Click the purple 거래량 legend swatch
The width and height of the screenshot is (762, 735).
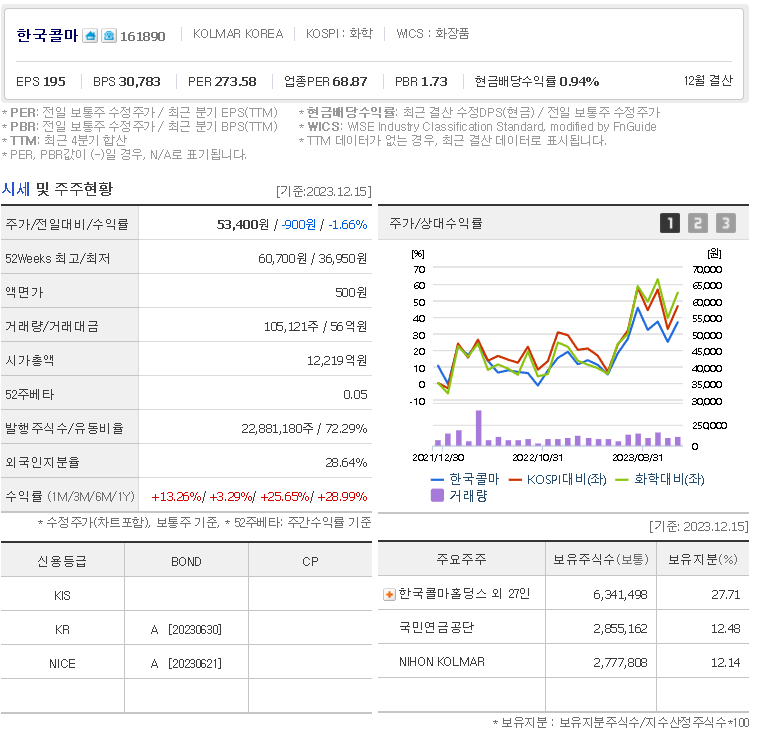(x=437, y=495)
